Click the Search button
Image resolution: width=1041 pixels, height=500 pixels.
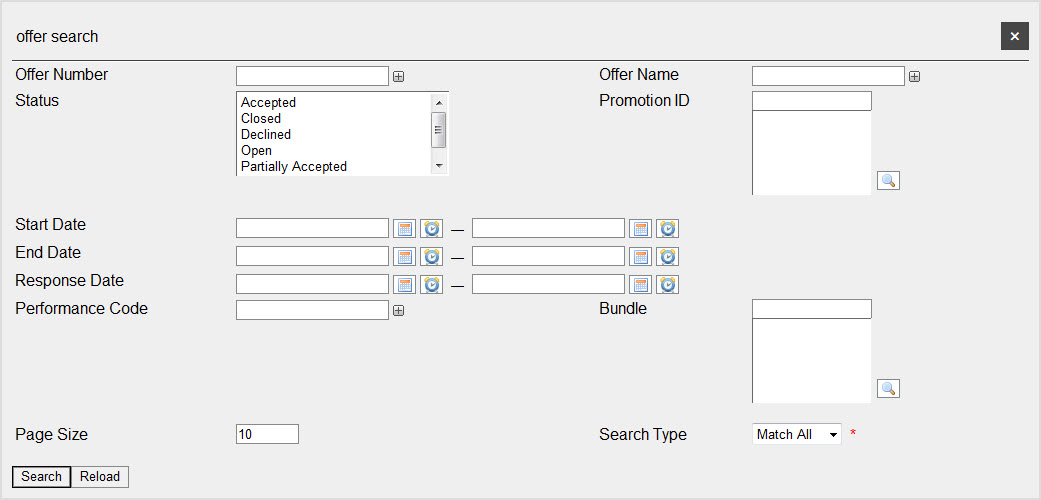tap(41, 477)
